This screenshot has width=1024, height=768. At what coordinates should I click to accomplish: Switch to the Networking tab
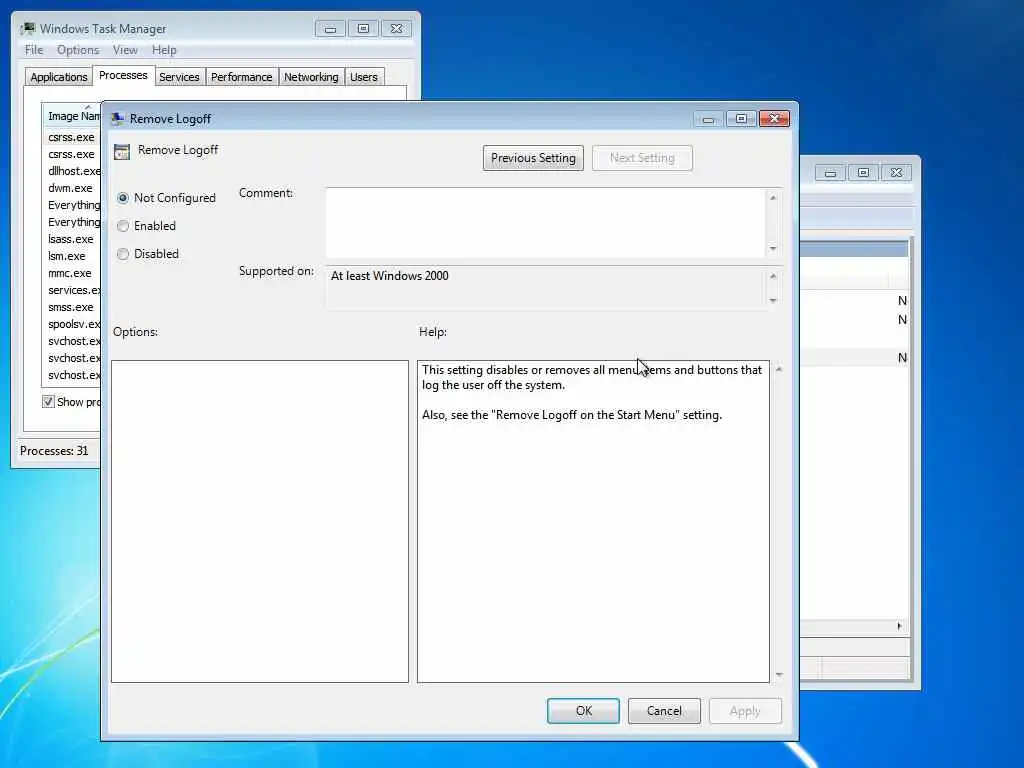311,77
